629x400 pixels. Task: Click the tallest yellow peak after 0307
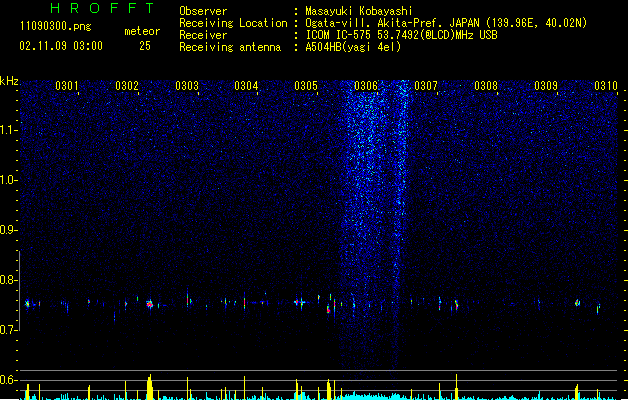click(456, 386)
